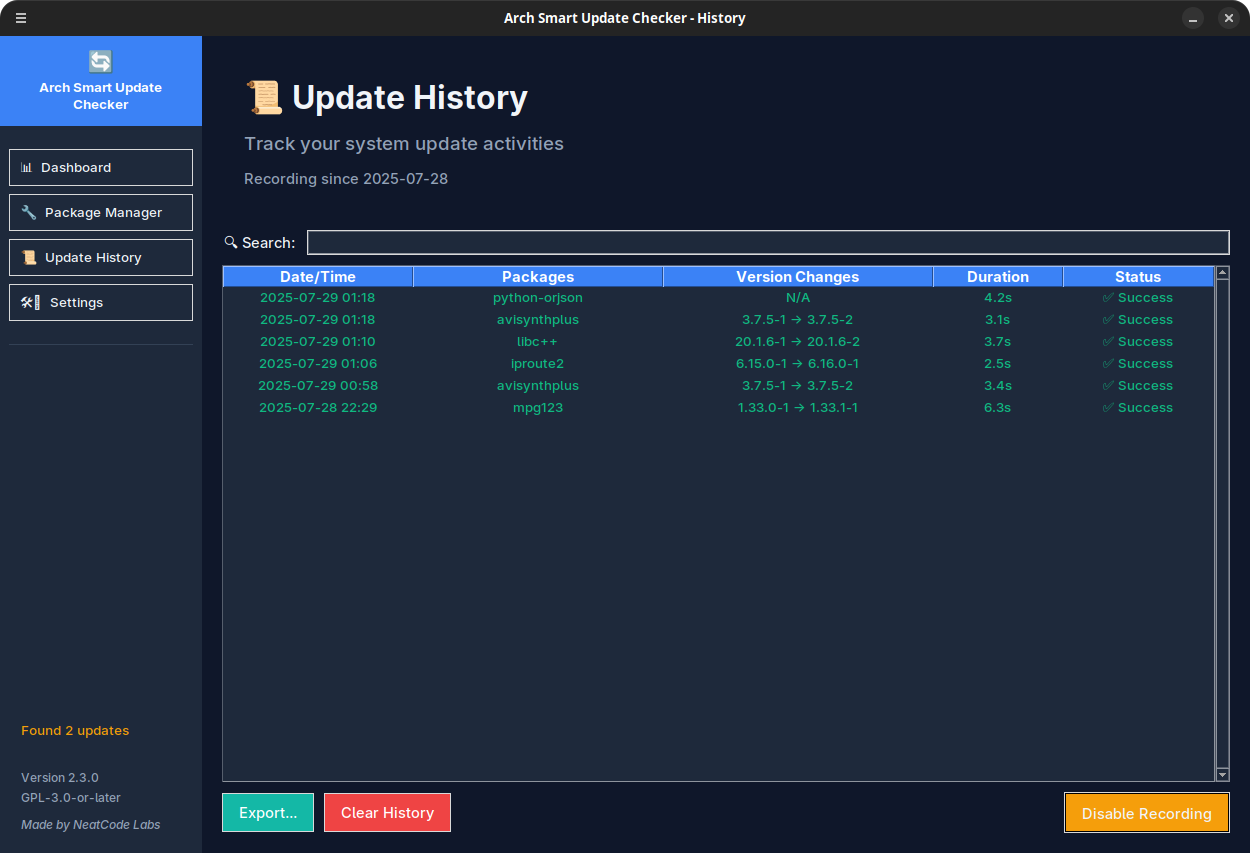Click the magnifier icon beside Search
Viewport: 1250px width, 853px height.
point(232,242)
